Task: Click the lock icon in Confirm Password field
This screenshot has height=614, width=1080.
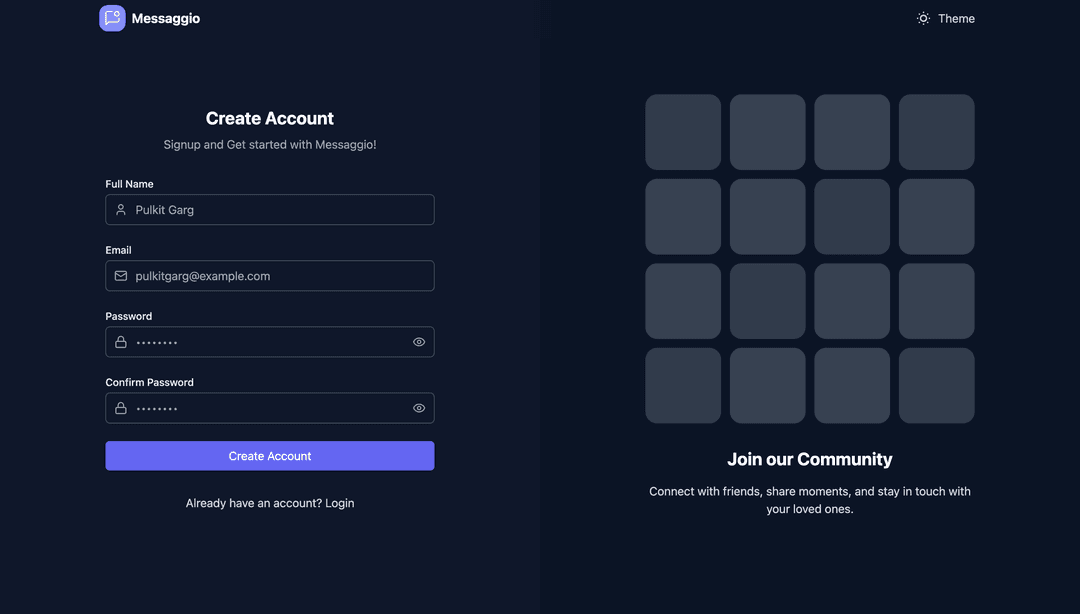Action: pos(121,408)
